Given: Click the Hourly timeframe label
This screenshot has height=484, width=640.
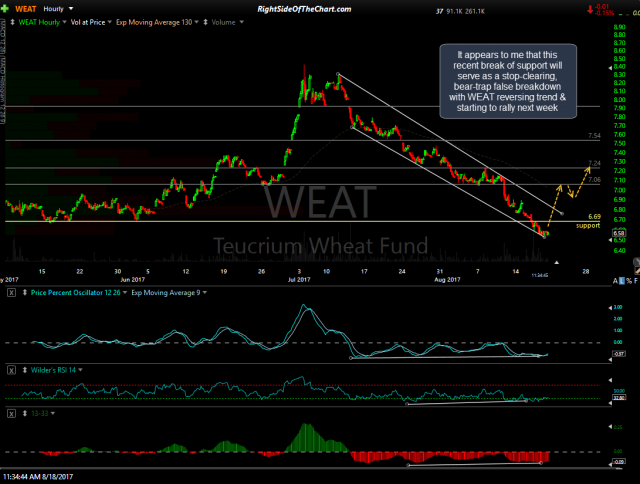Looking at the screenshot, I should pos(53,9).
